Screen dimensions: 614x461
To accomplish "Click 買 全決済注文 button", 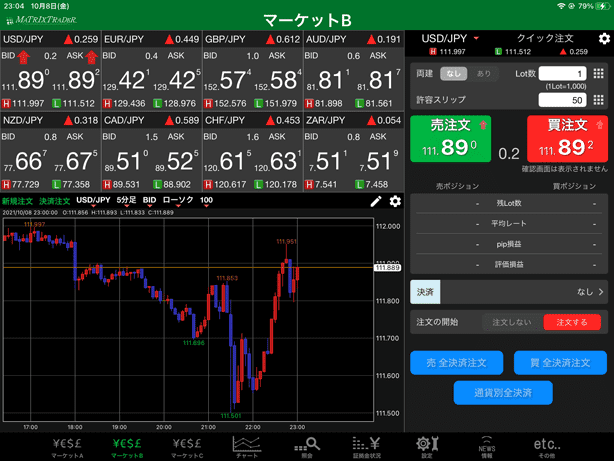I will point(560,363).
